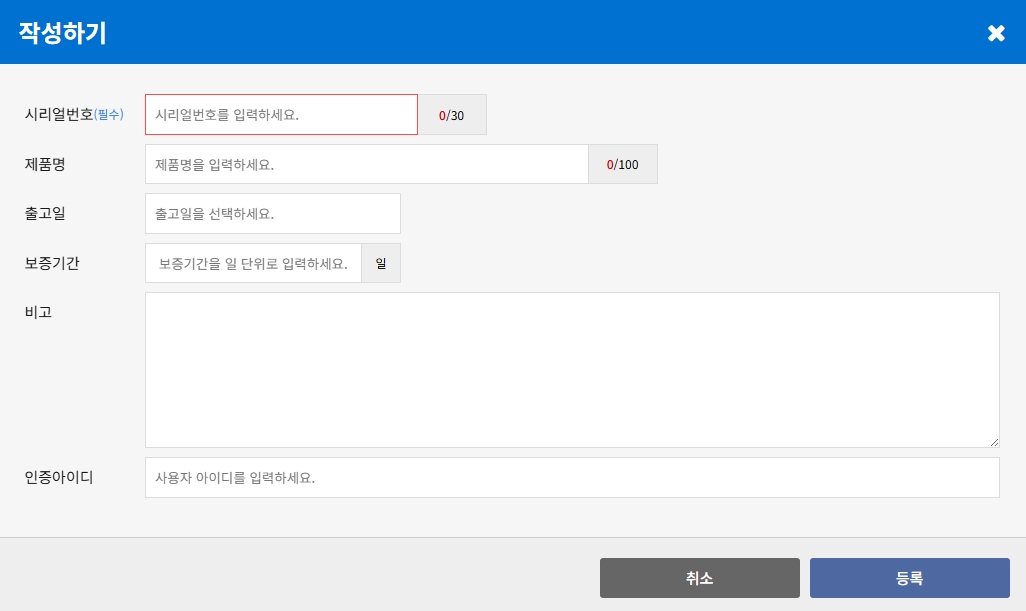Click the 등록 button
The width and height of the screenshot is (1026, 611).
pos(910,578)
